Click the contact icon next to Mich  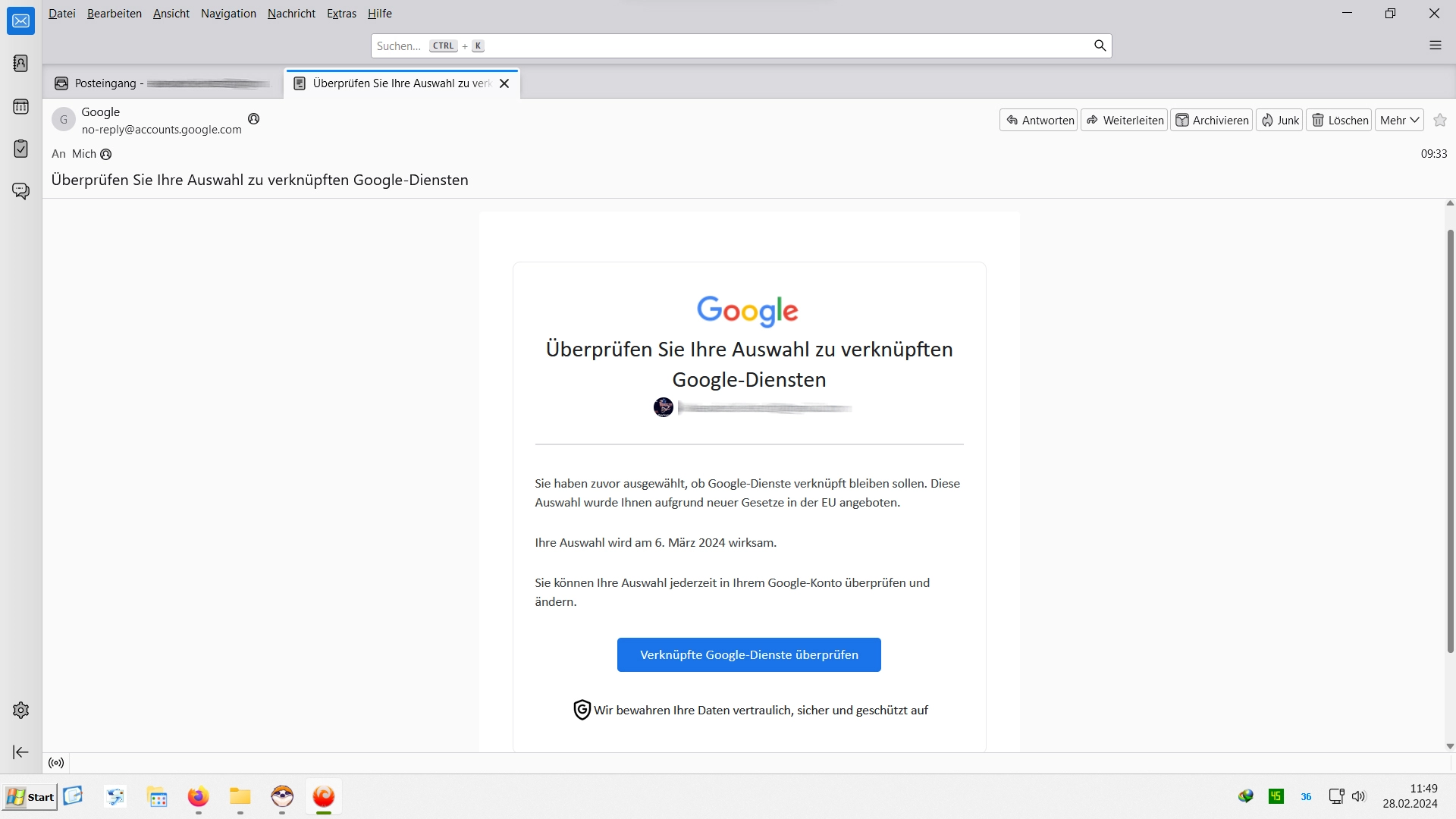pyautogui.click(x=106, y=155)
